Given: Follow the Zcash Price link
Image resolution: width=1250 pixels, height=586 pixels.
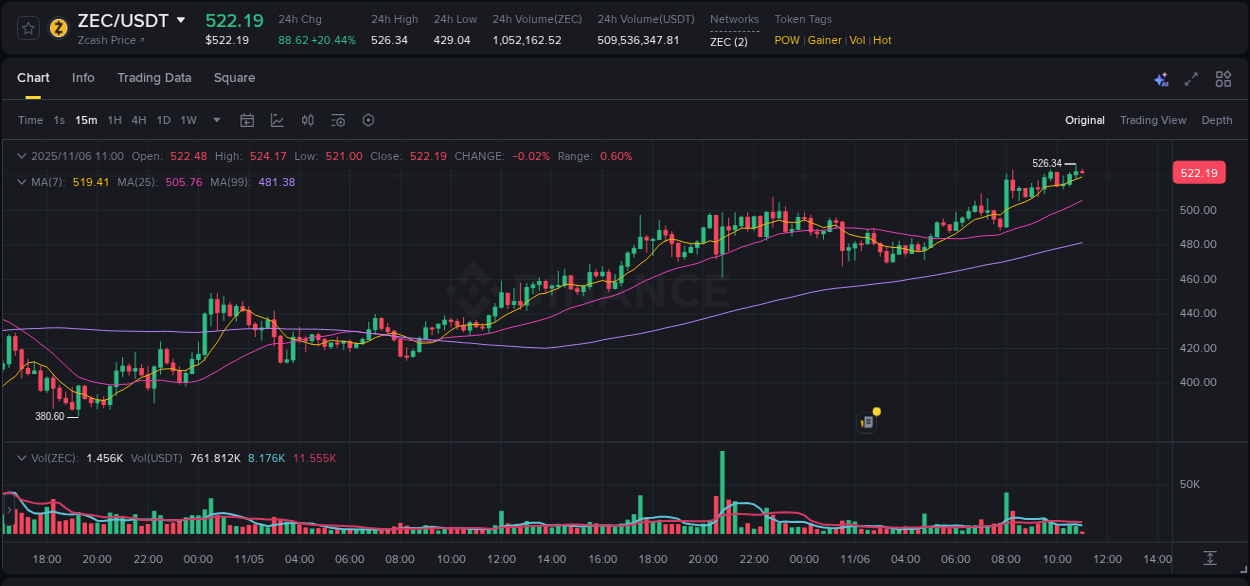Looking at the screenshot, I should [x=106, y=40].
